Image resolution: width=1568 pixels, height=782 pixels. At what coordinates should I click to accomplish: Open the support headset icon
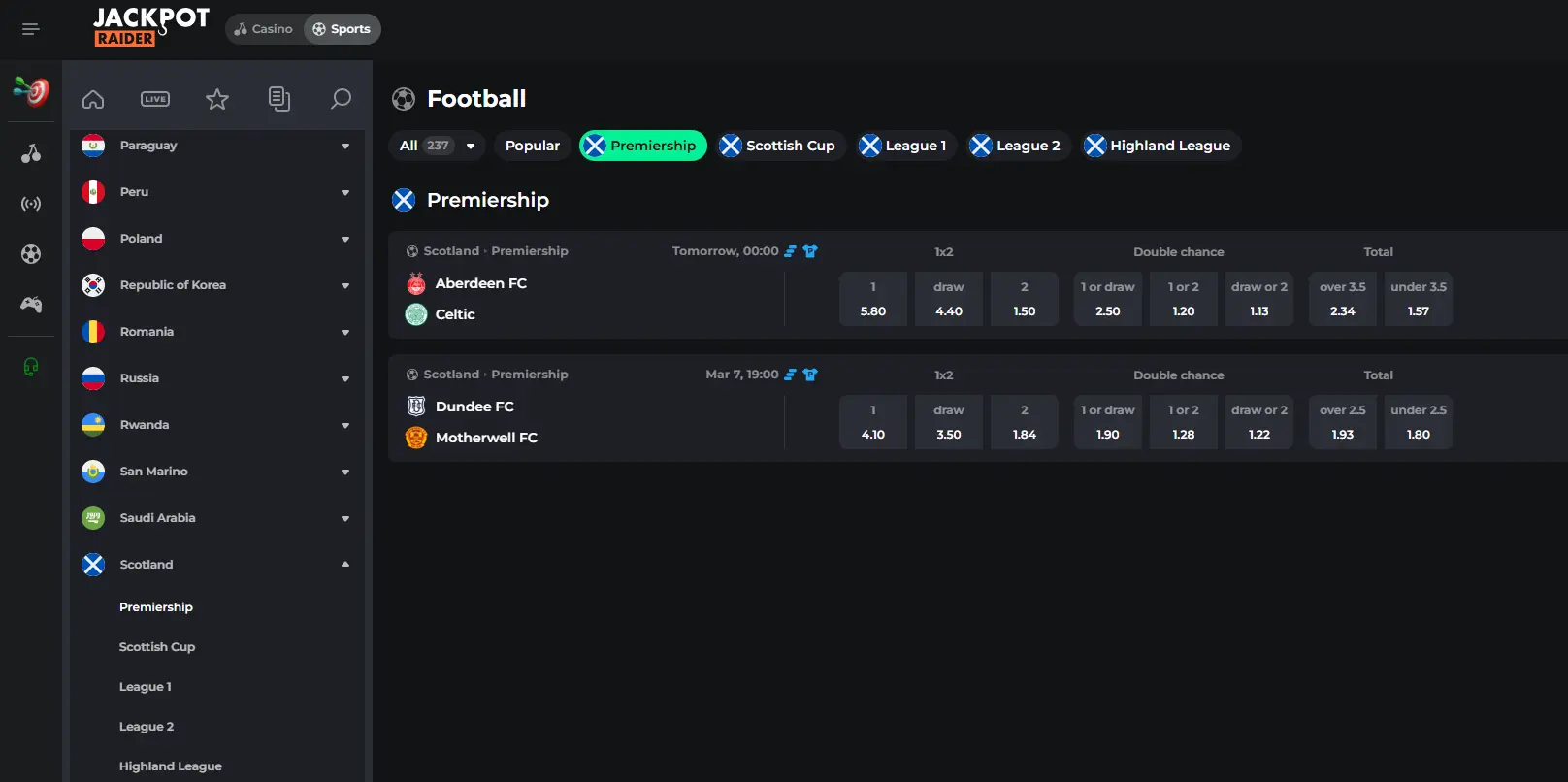coord(31,367)
